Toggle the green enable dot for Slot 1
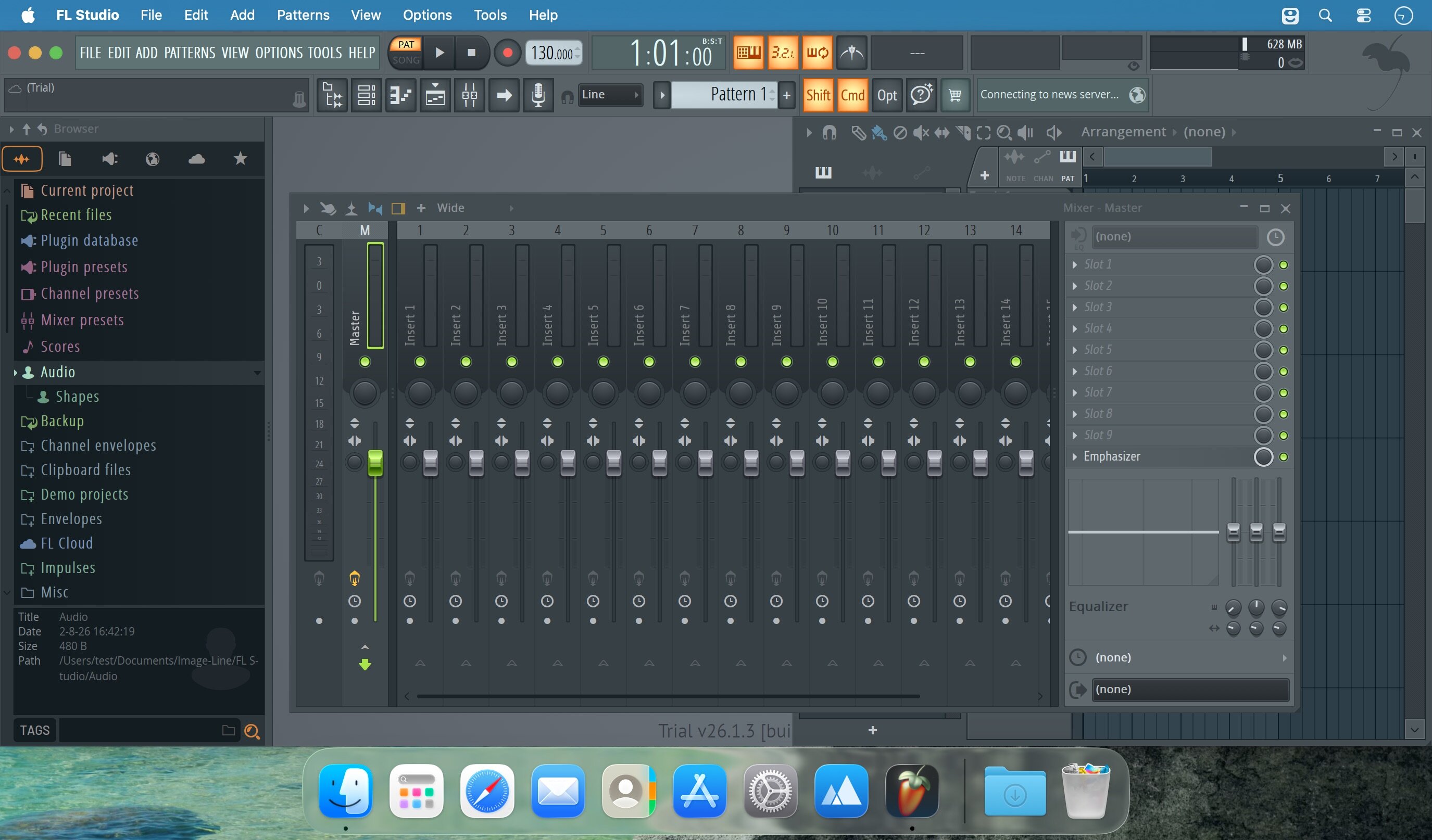This screenshot has width=1432, height=840. tap(1283, 265)
